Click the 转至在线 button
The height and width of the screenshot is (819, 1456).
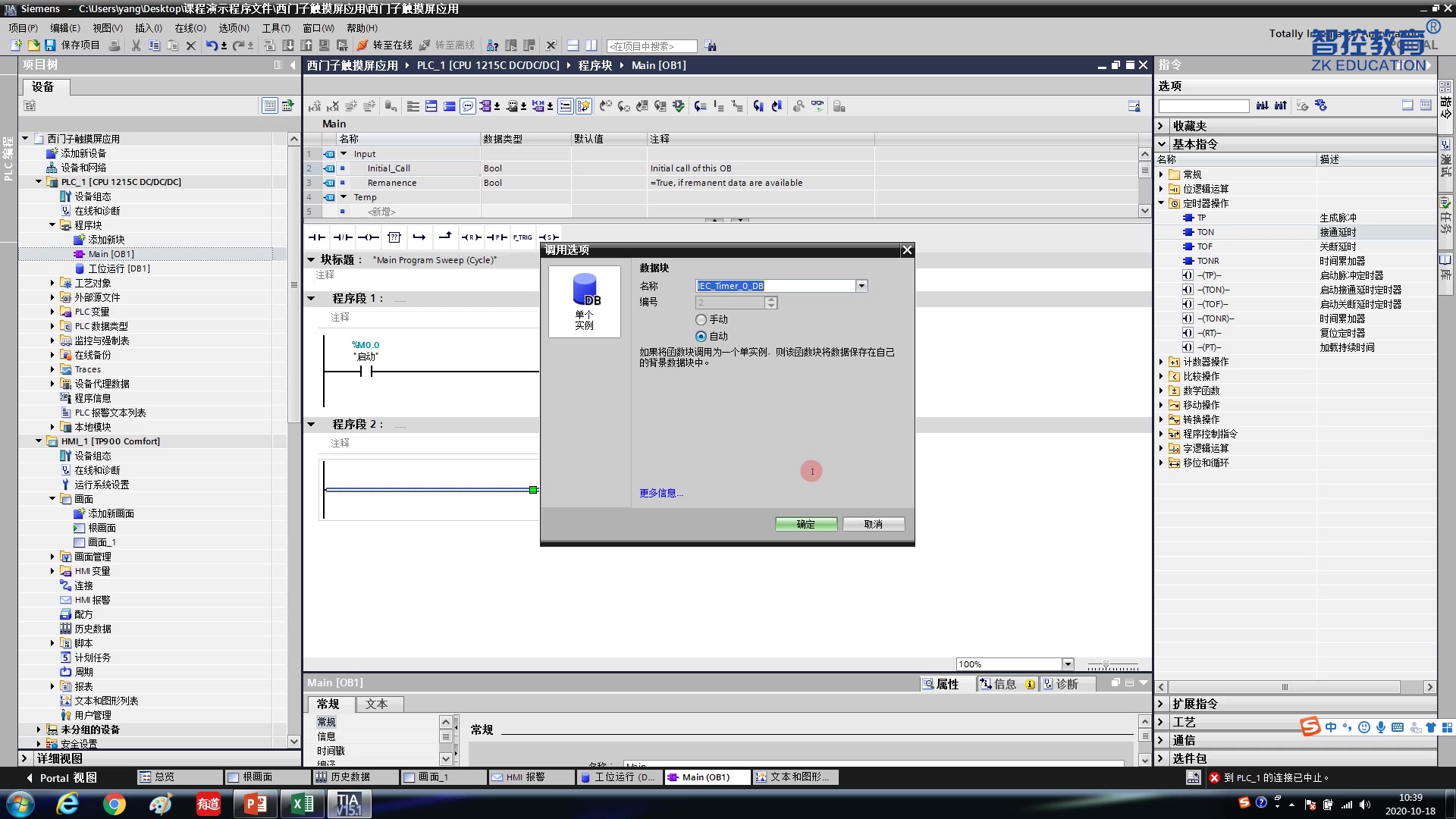pos(385,45)
